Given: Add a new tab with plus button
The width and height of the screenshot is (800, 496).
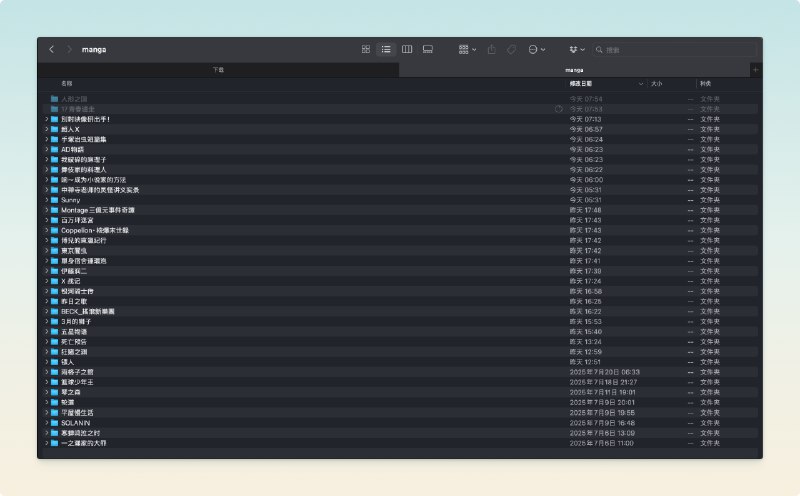Looking at the screenshot, I should pyautogui.click(x=755, y=70).
